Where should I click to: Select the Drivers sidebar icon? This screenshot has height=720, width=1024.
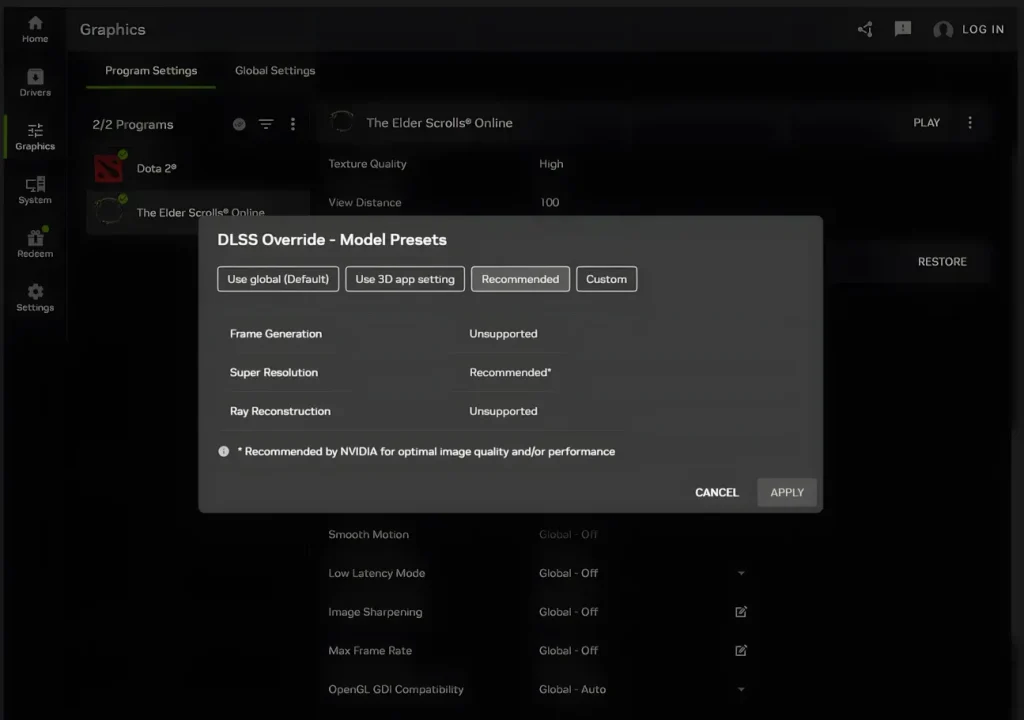(x=34, y=82)
